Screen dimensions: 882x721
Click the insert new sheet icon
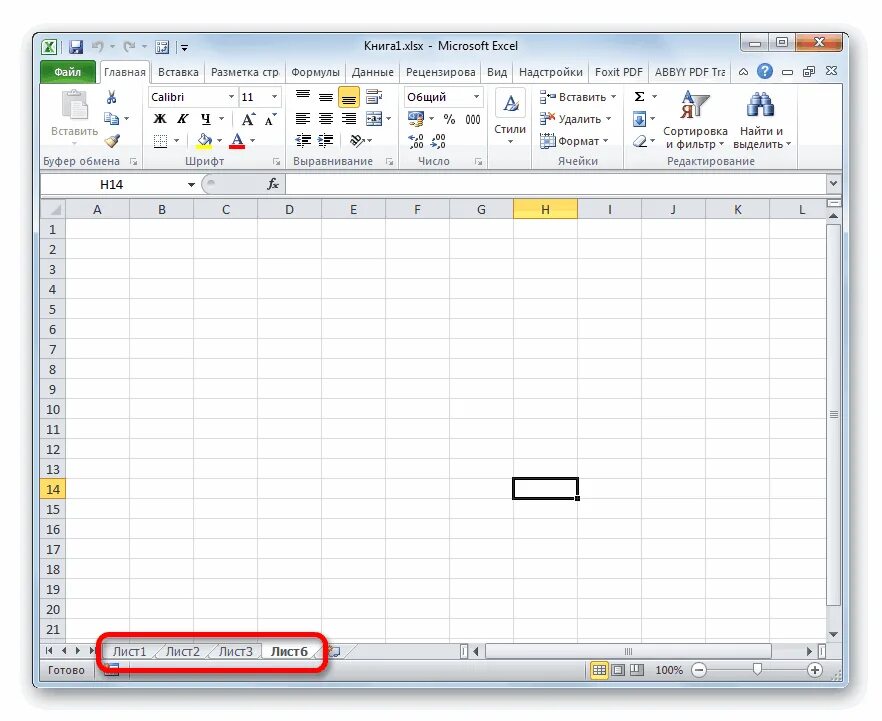coord(335,651)
